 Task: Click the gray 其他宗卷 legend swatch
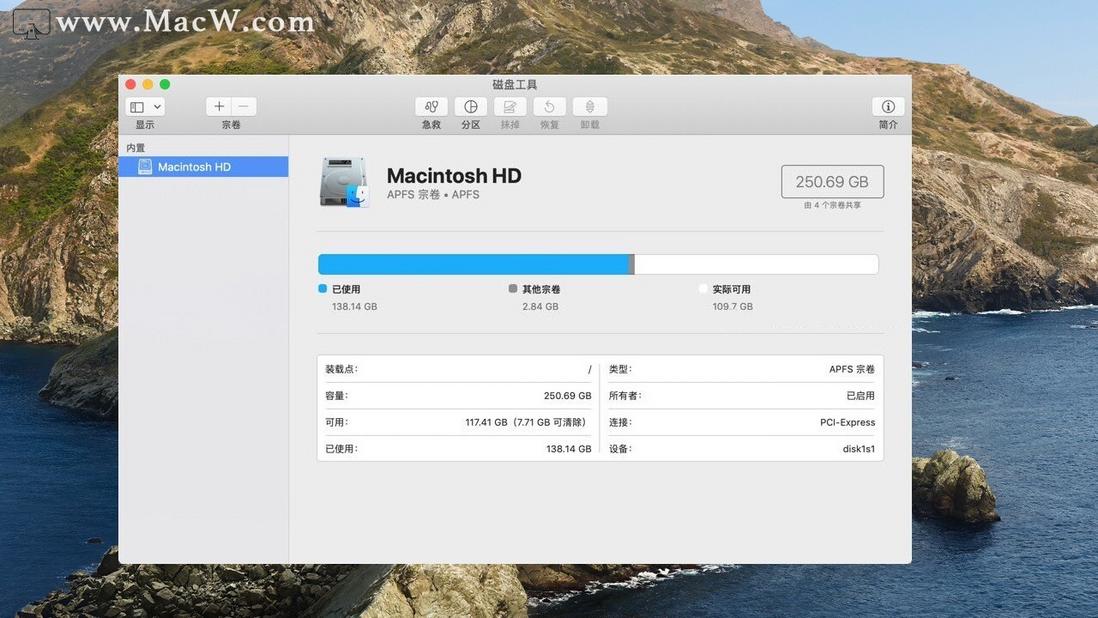click(513, 288)
